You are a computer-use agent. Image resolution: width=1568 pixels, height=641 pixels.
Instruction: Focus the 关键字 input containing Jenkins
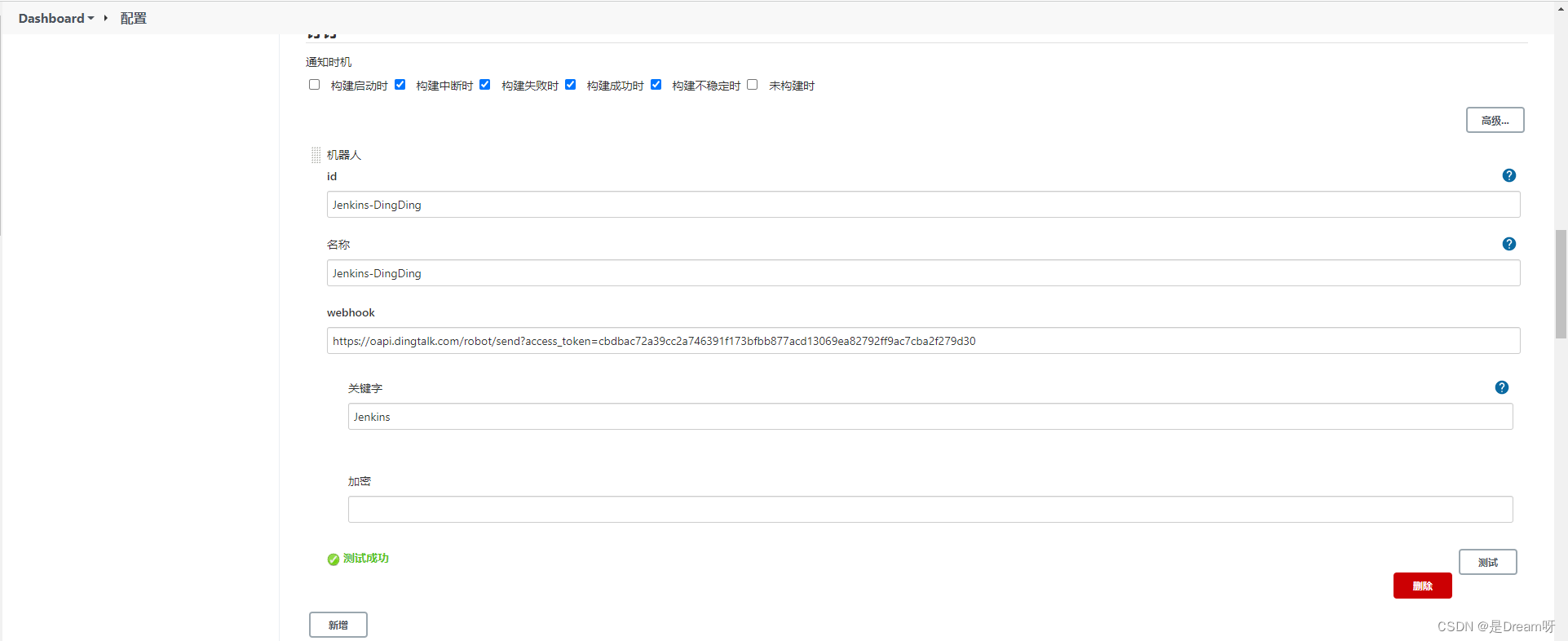pos(930,417)
